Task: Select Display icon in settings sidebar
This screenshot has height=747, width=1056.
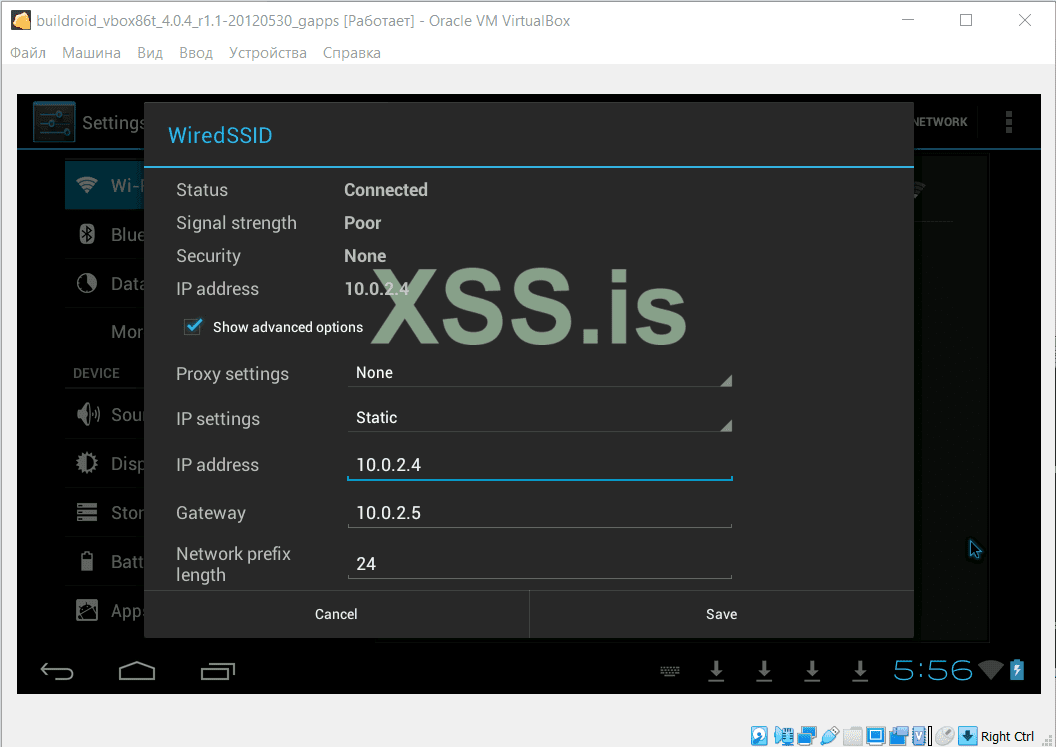Action: (87, 463)
